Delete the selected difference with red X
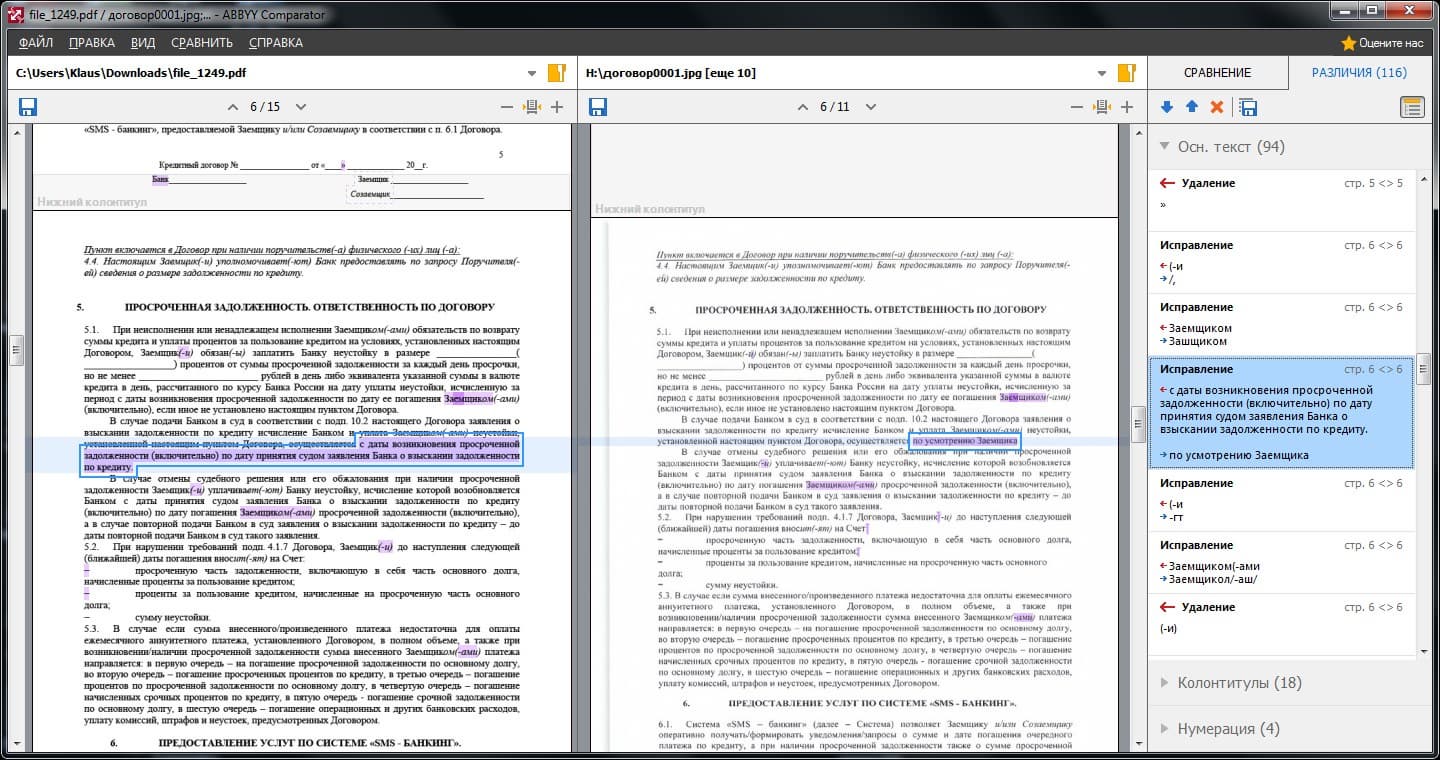 point(1217,107)
